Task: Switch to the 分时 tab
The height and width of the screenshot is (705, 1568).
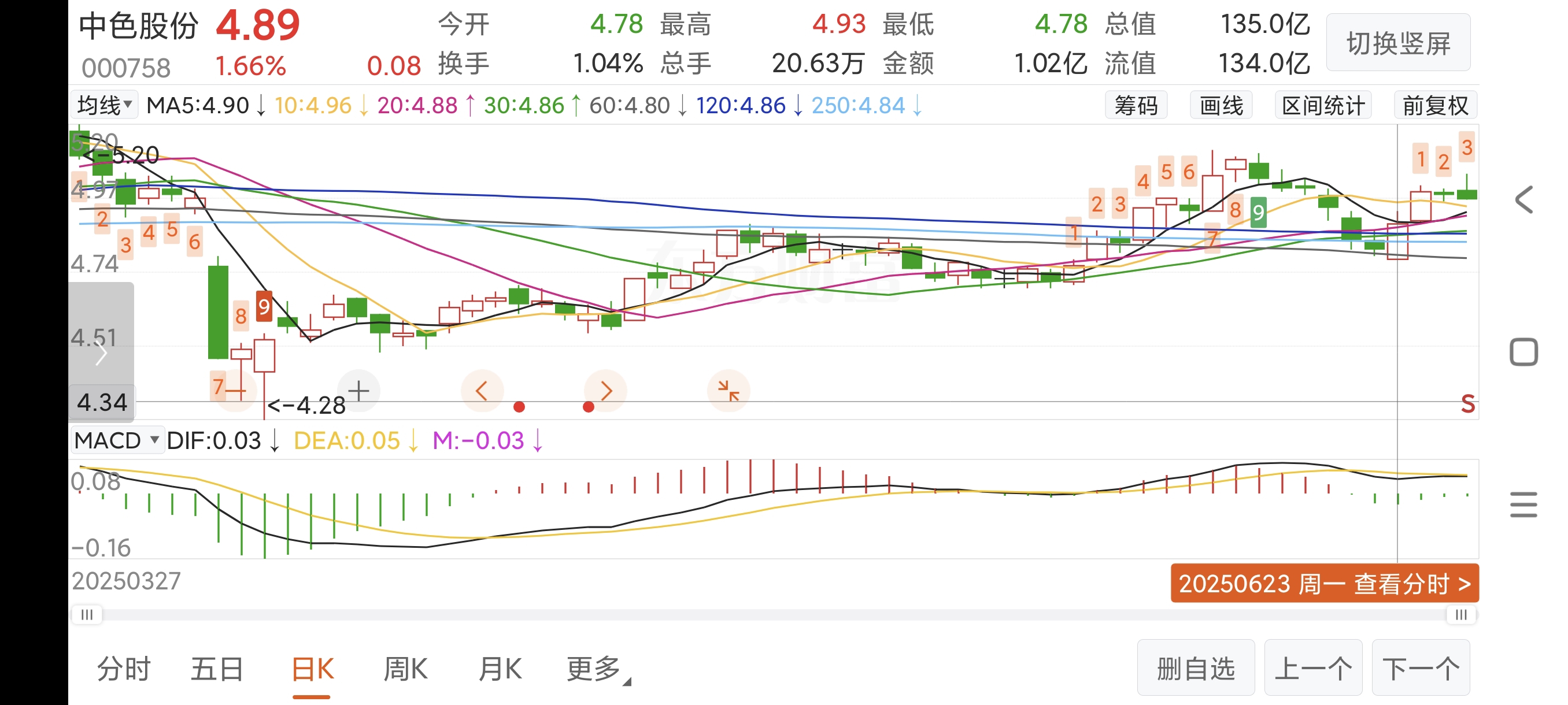Action: click(124, 669)
